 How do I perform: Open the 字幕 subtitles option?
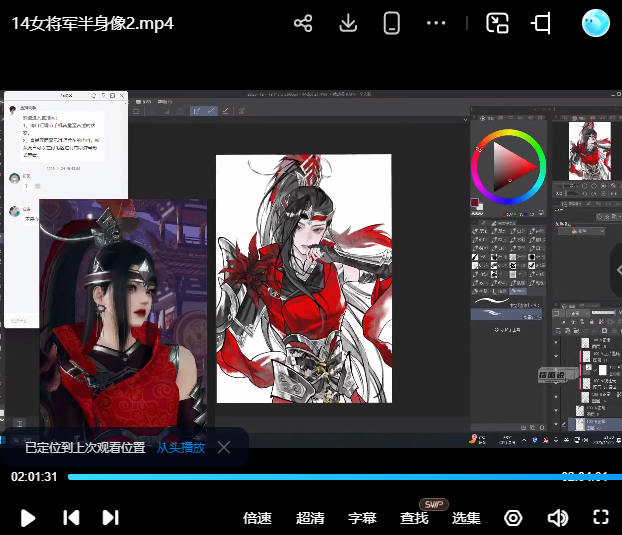pos(362,518)
